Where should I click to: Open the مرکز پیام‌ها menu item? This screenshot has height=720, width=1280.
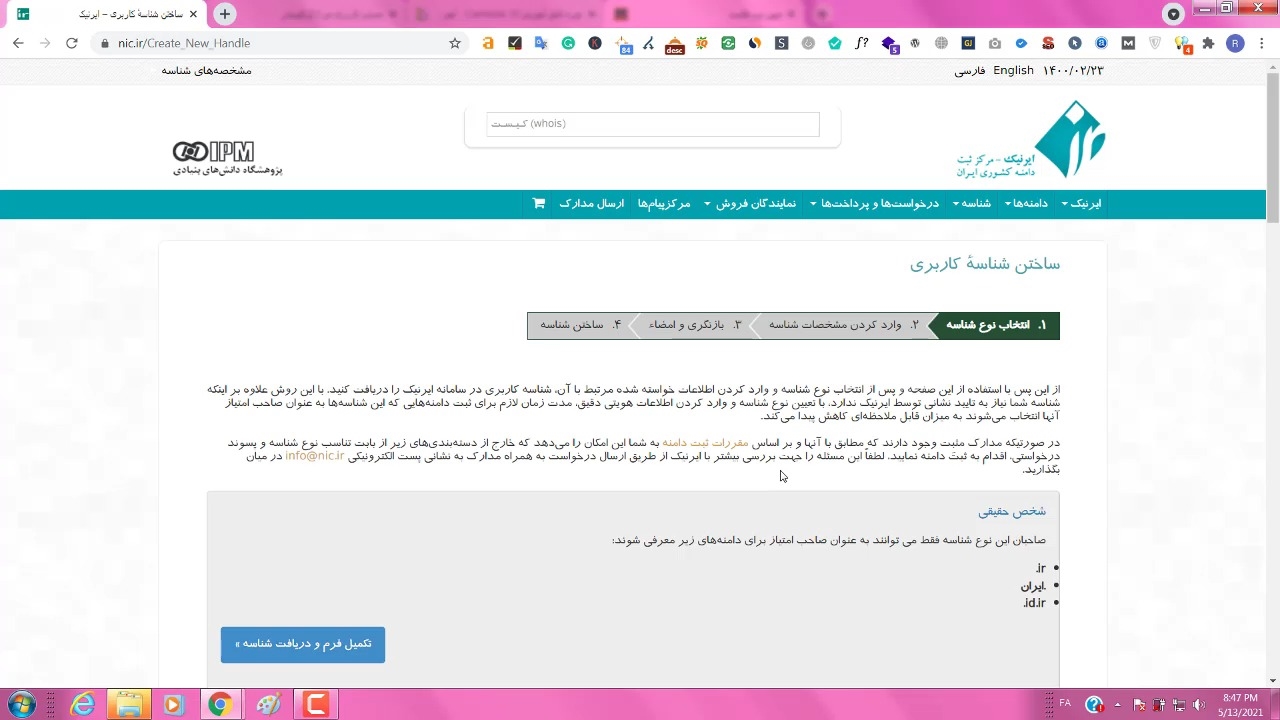coord(664,204)
